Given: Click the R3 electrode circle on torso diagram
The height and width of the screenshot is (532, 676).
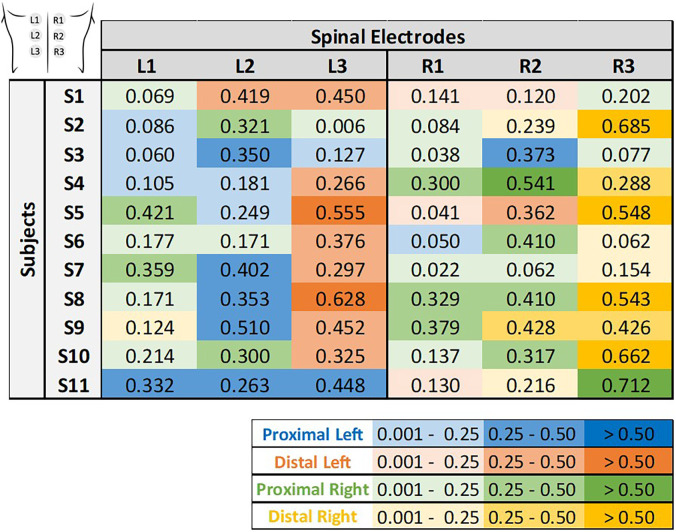Looking at the screenshot, I should point(58,52).
